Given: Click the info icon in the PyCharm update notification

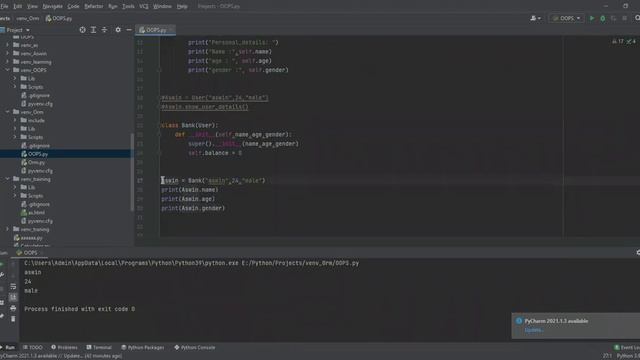Looking at the screenshot, I should pyautogui.click(x=519, y=321).
